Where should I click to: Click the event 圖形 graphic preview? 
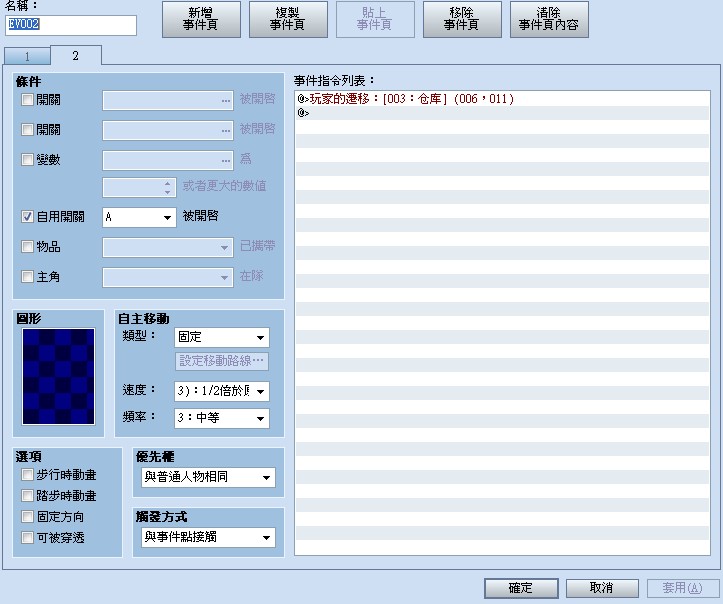coord(59,377)
